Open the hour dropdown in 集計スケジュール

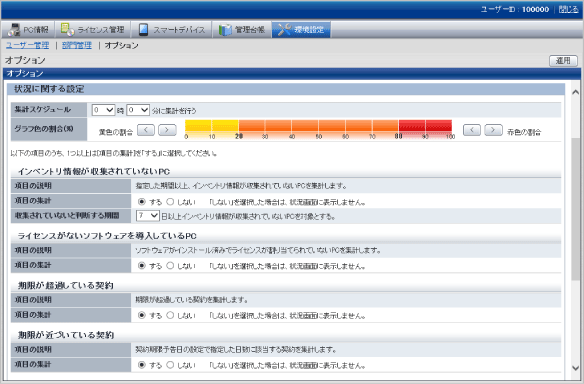pyautogui.click(x=103, y=110)
